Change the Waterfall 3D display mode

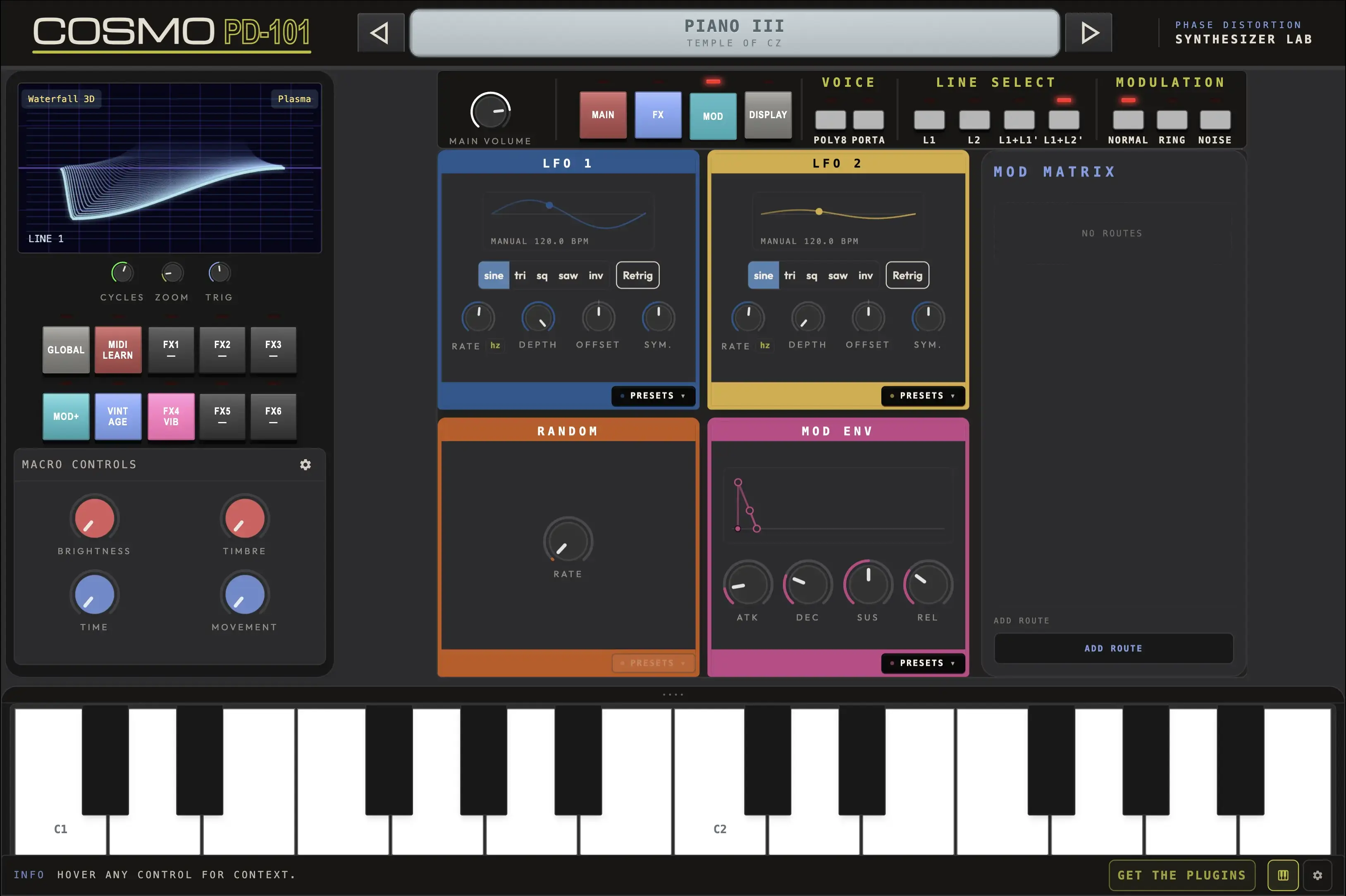[x=61, y=99]
